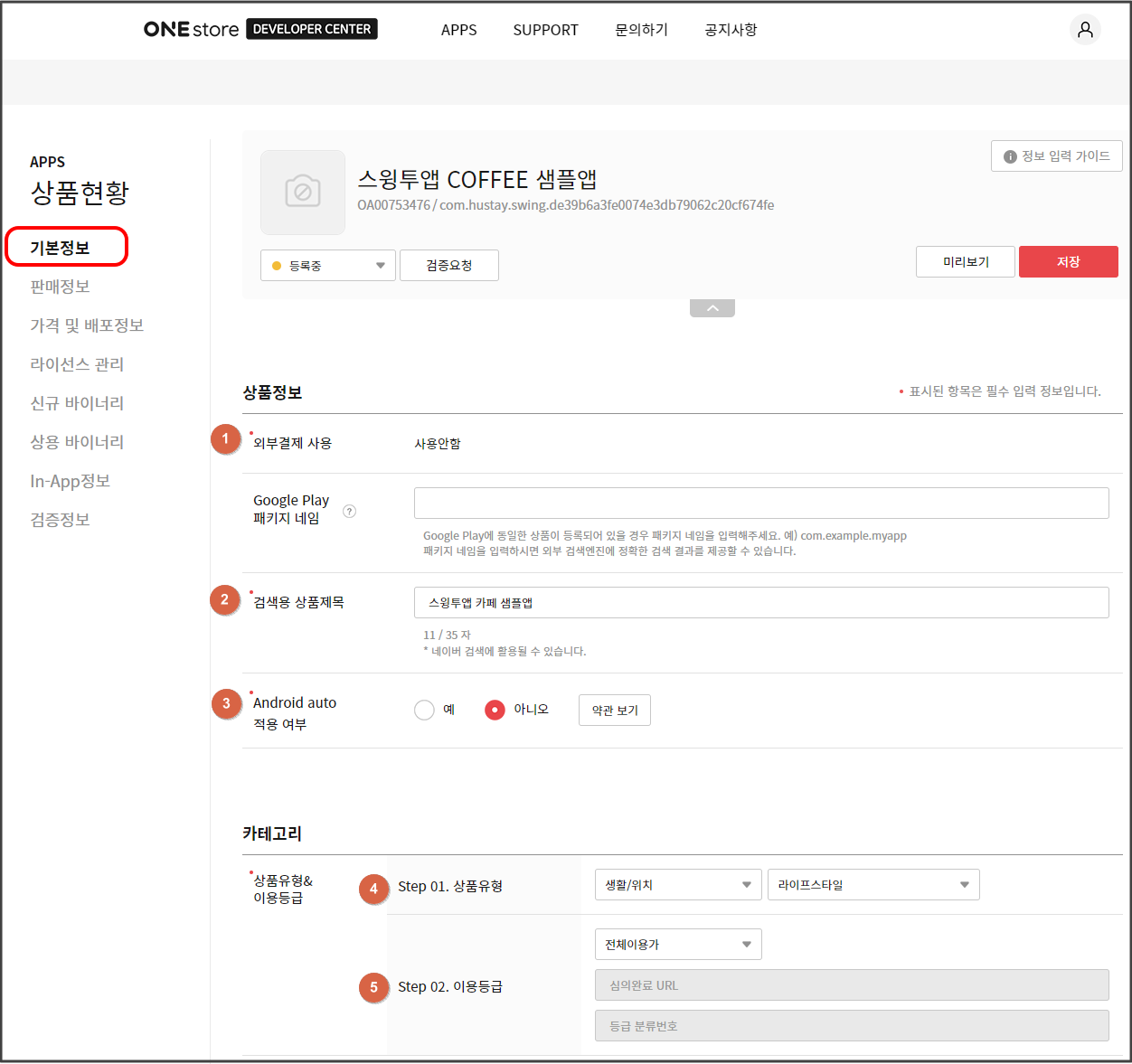The width and height of the screenshot is (1132, 1064).
Task: Open the 라이프스타일 dropdown
Action: click(872, 884)
